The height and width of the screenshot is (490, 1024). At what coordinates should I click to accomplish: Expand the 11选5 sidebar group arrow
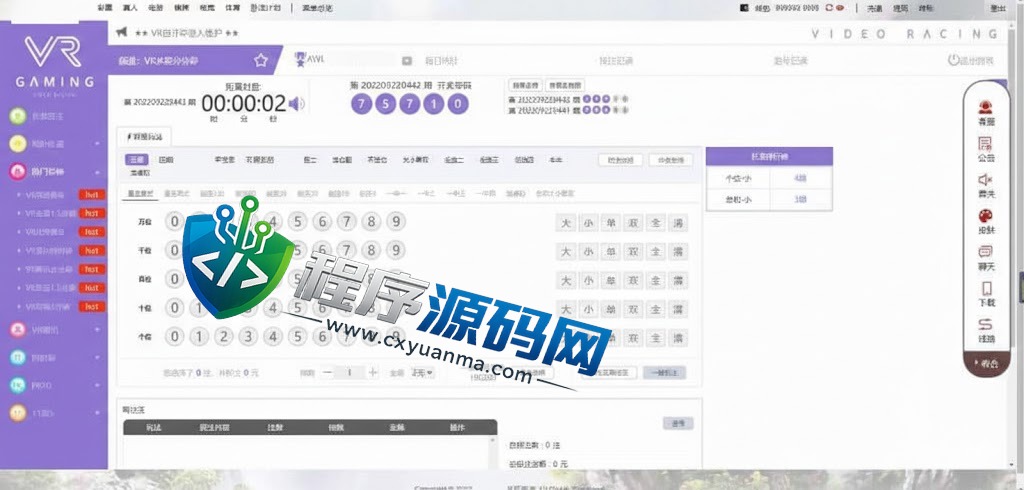(x=97, y=413)
